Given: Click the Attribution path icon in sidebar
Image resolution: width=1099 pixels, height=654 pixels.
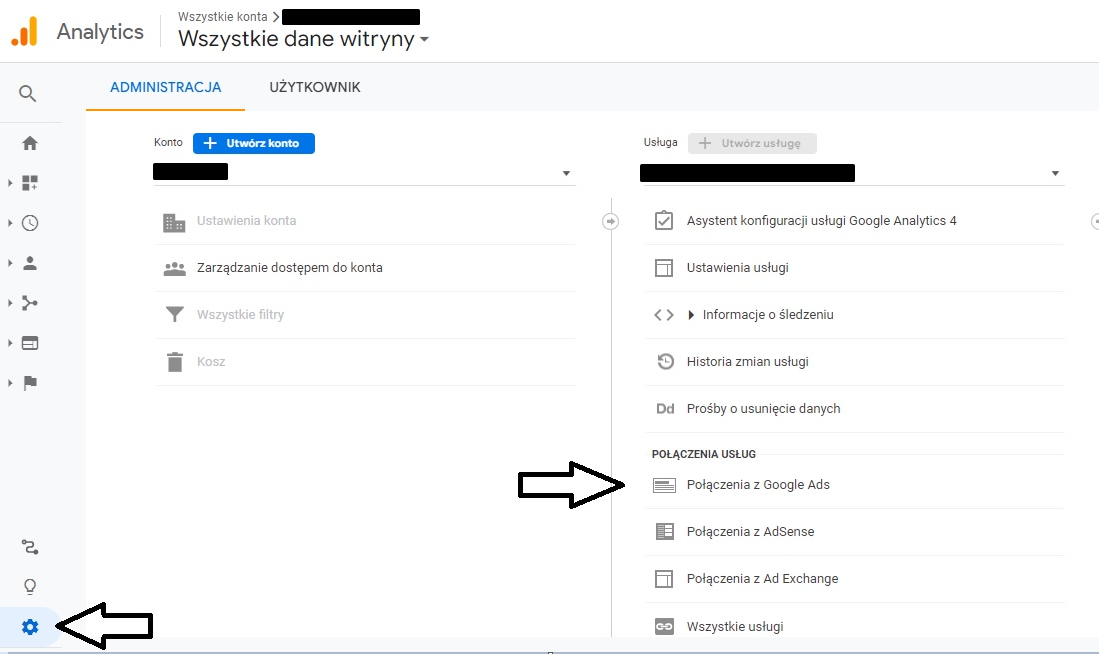Looking at the screenshot, I should point(30,547).
